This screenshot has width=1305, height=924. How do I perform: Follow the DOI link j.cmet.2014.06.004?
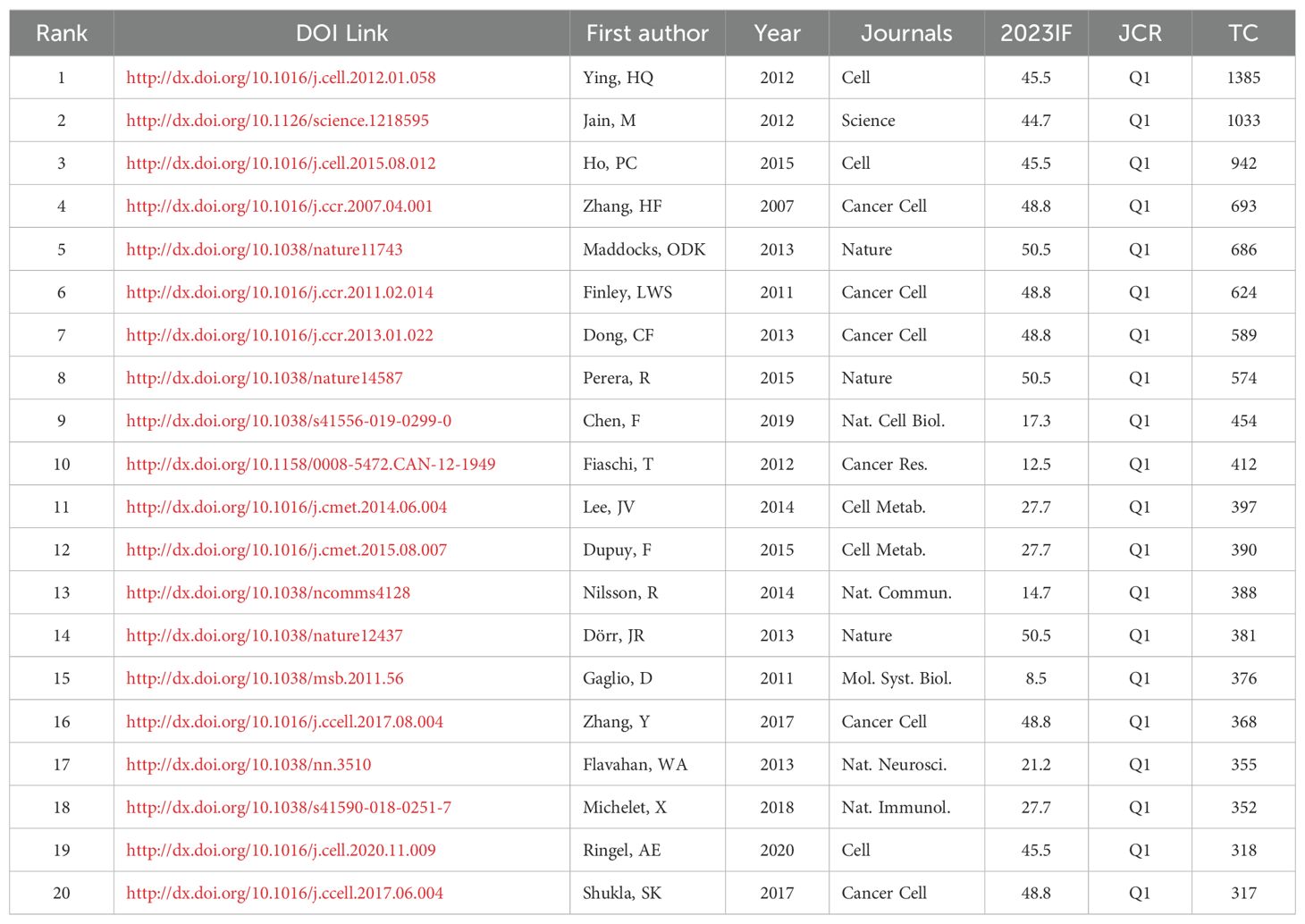[286, 507]
